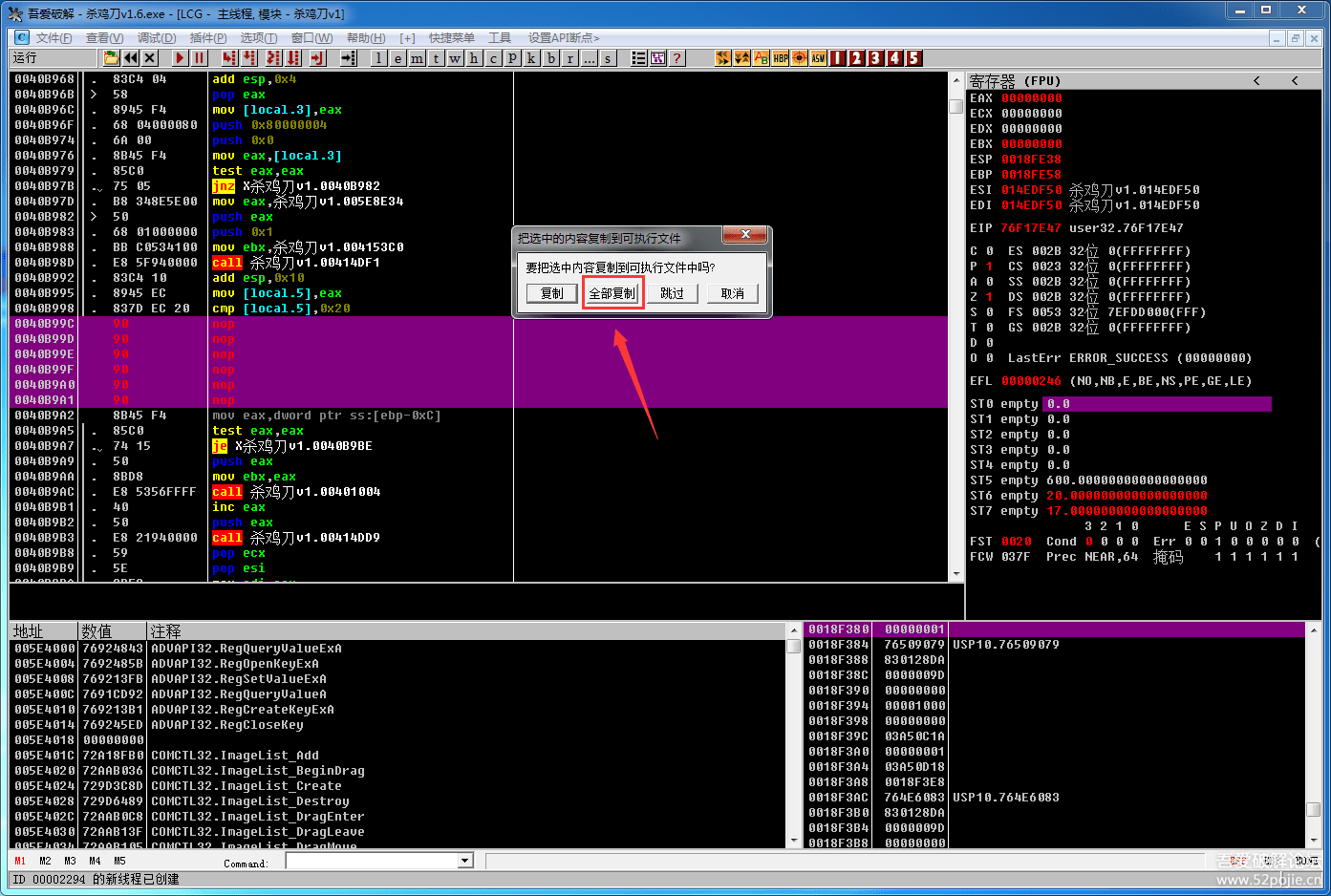Image resolution: width=1331 pixels, height=896 pixels.
Task: Click the red question mark help icon
Action: [677, 58]
